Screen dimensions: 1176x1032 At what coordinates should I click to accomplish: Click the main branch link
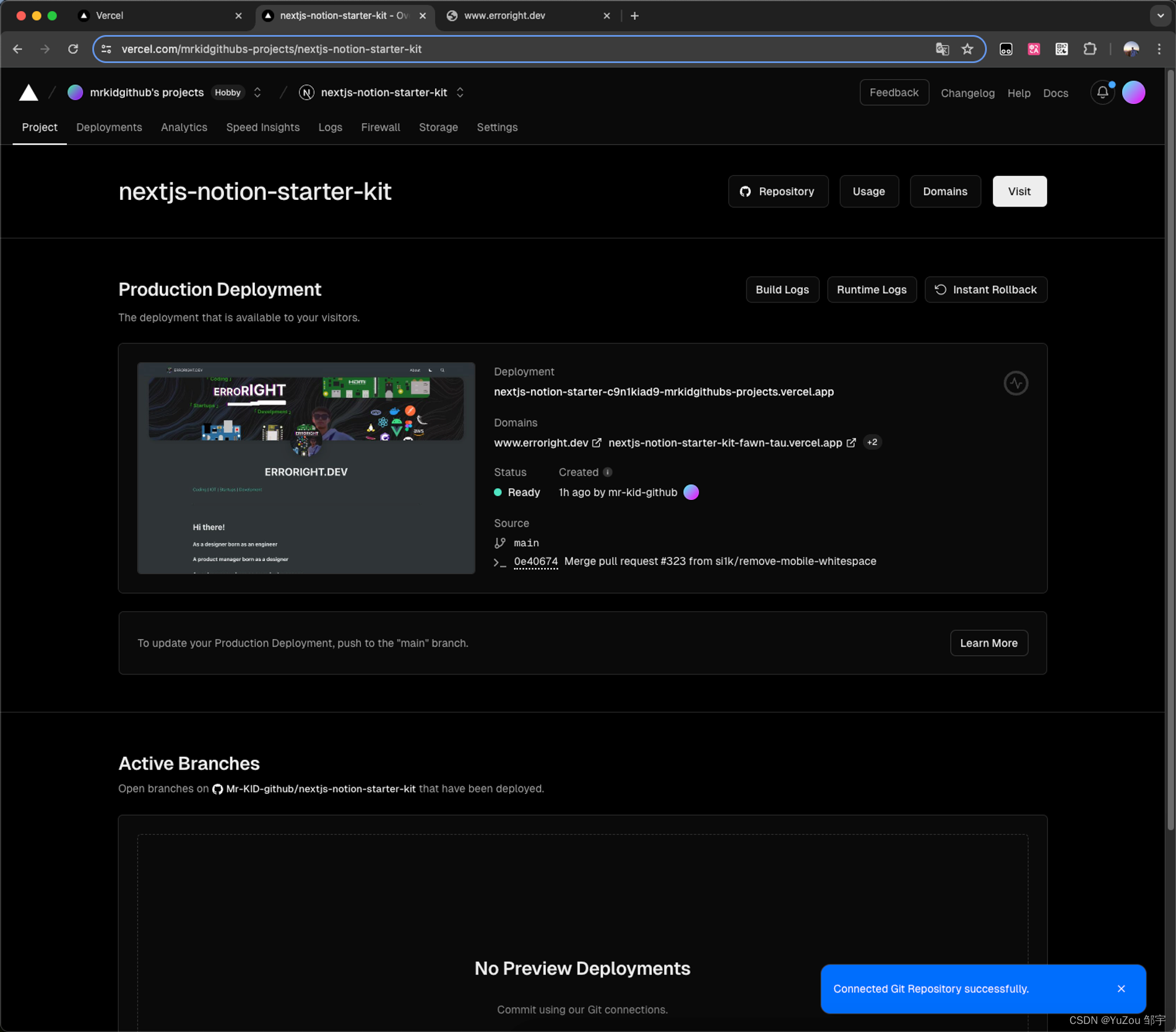pos(526,543)
